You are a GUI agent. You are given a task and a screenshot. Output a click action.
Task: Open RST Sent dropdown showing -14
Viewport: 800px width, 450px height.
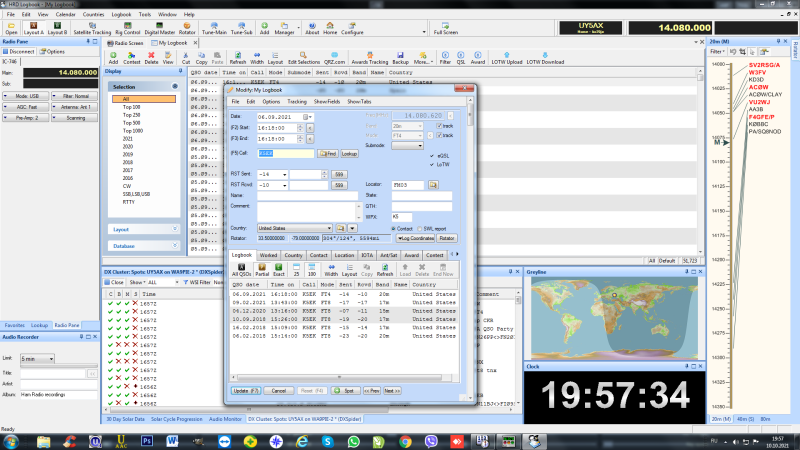click(x=284, y=174)
